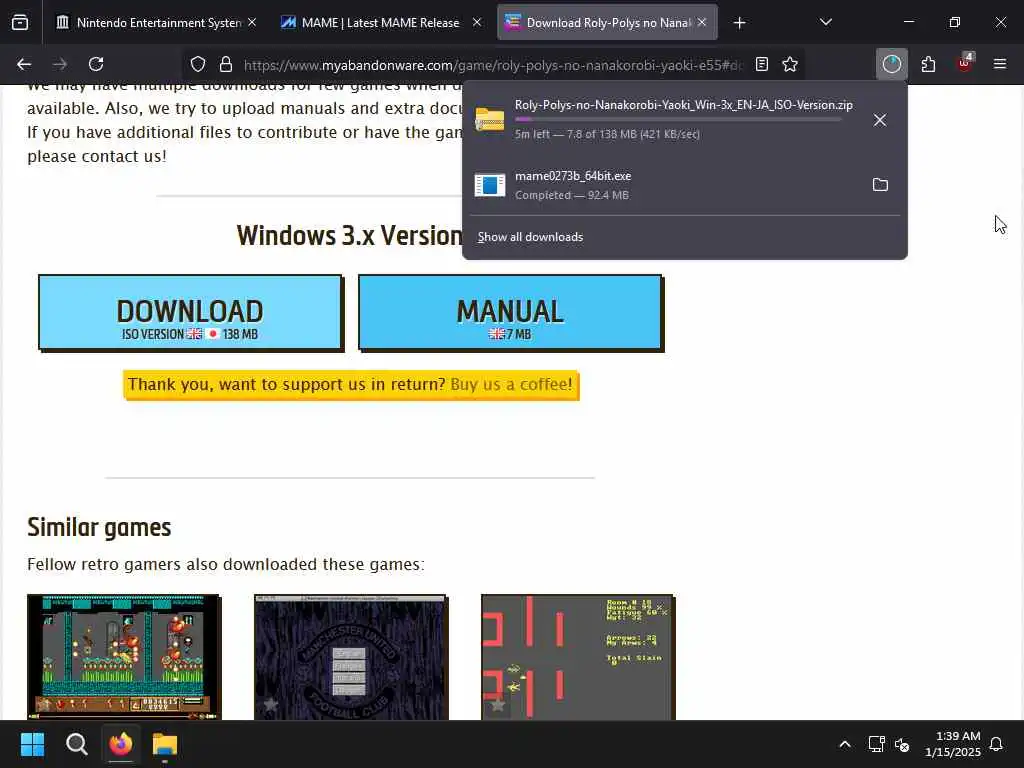The image size is (1024, 768).
Task: Open the Roly-Polys zip file icon
Action: pos(490,120)
